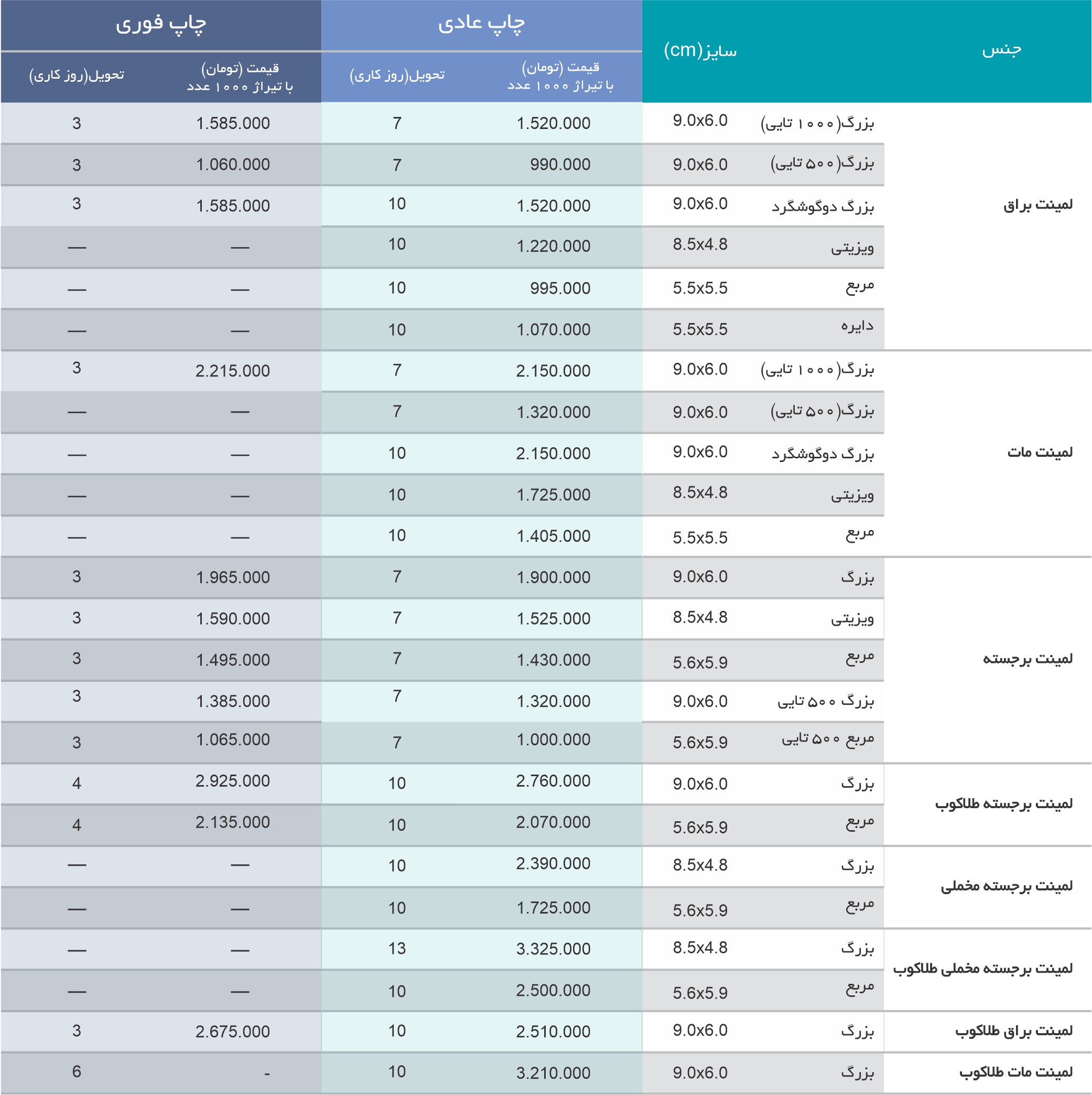Select the 2.675.000 urgent print price
Screen dimensions: 1092x1095
point(232,1032)
